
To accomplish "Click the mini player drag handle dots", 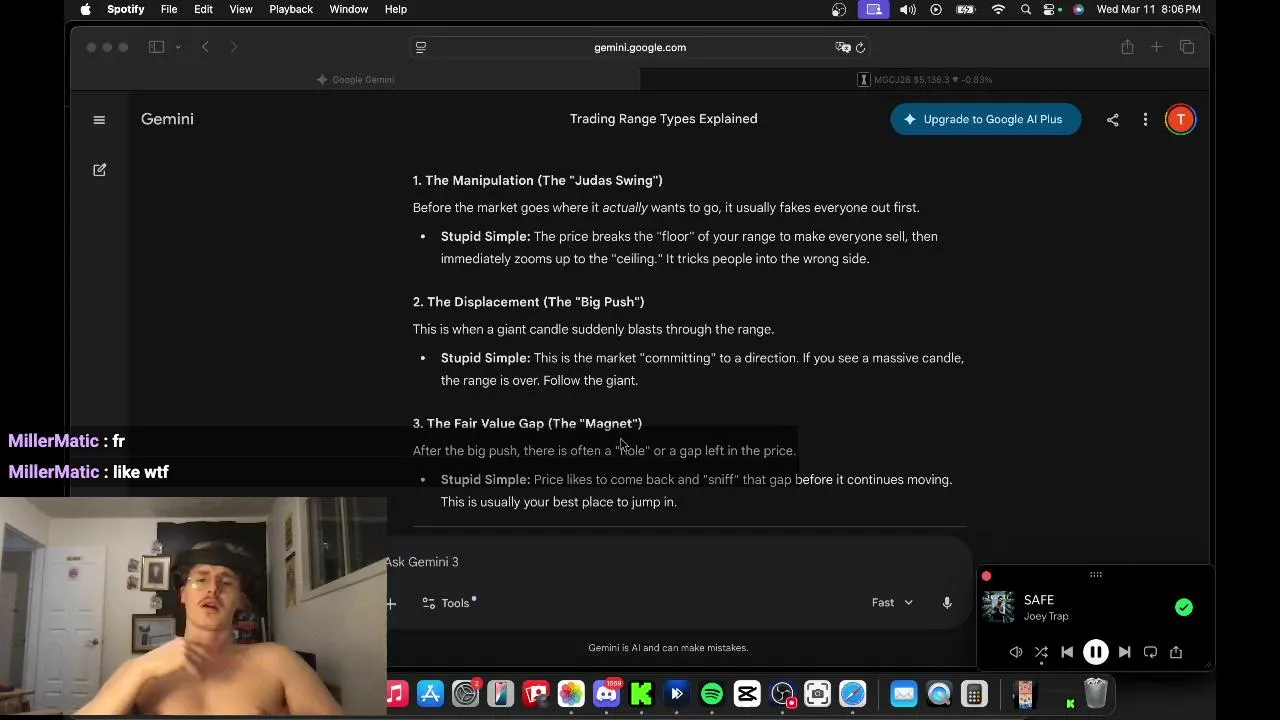I will (1096, 574).
